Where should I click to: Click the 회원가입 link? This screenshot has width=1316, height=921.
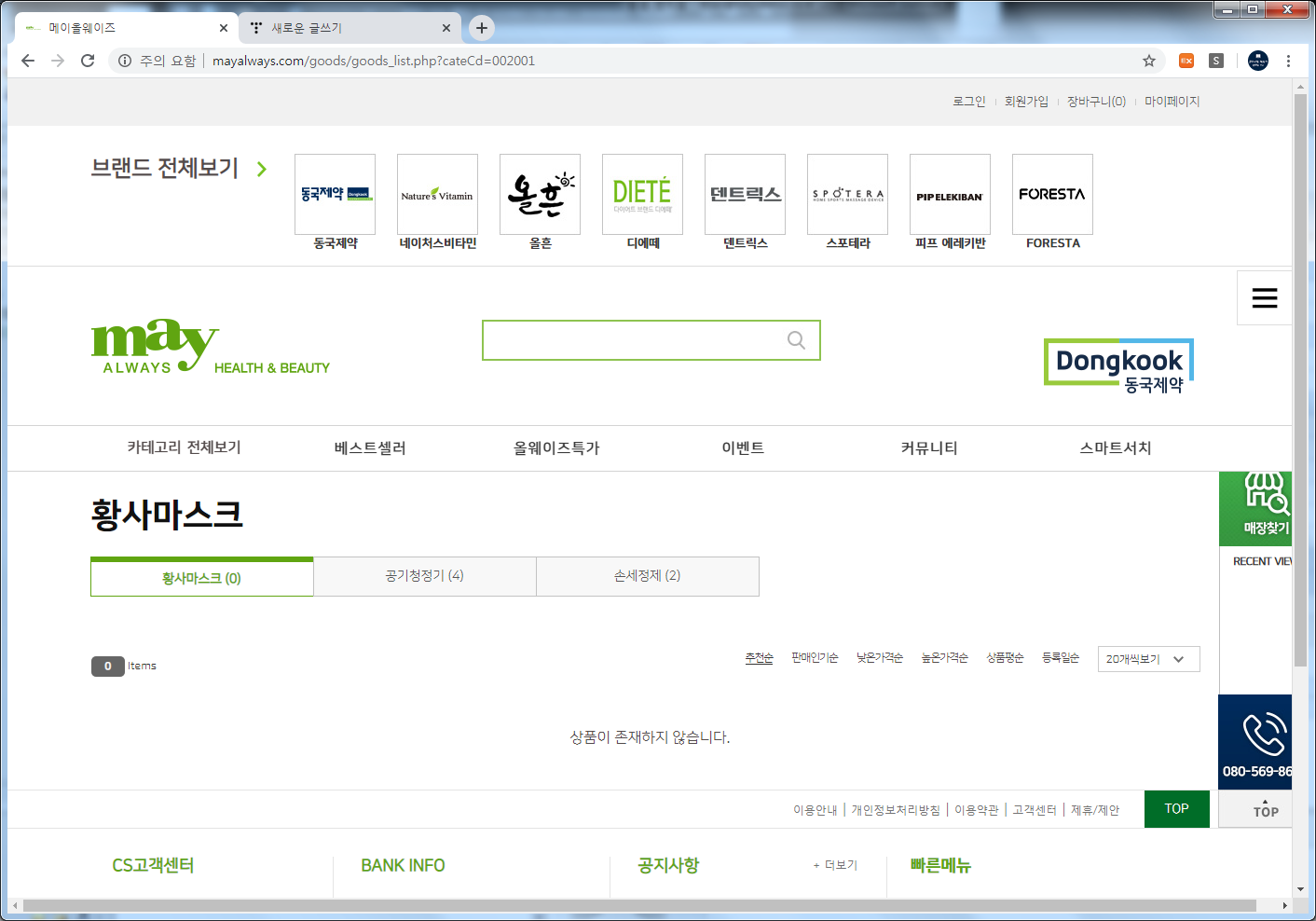pos(1026,101)
